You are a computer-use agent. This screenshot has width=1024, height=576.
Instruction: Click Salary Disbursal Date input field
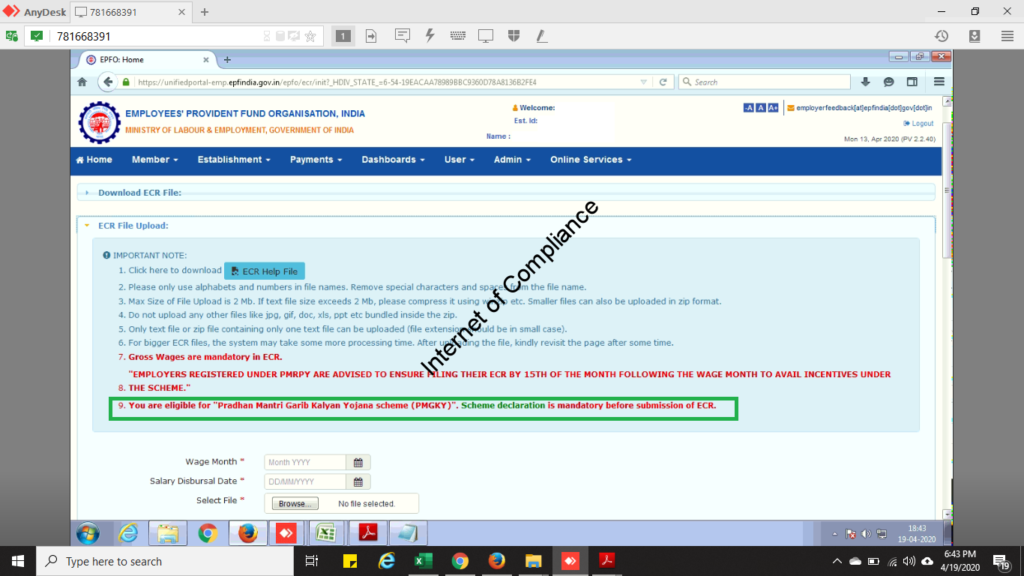[x=305, y=482]
